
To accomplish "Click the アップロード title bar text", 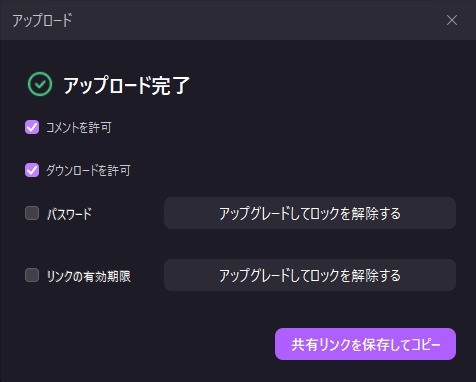I will (42, 20).
